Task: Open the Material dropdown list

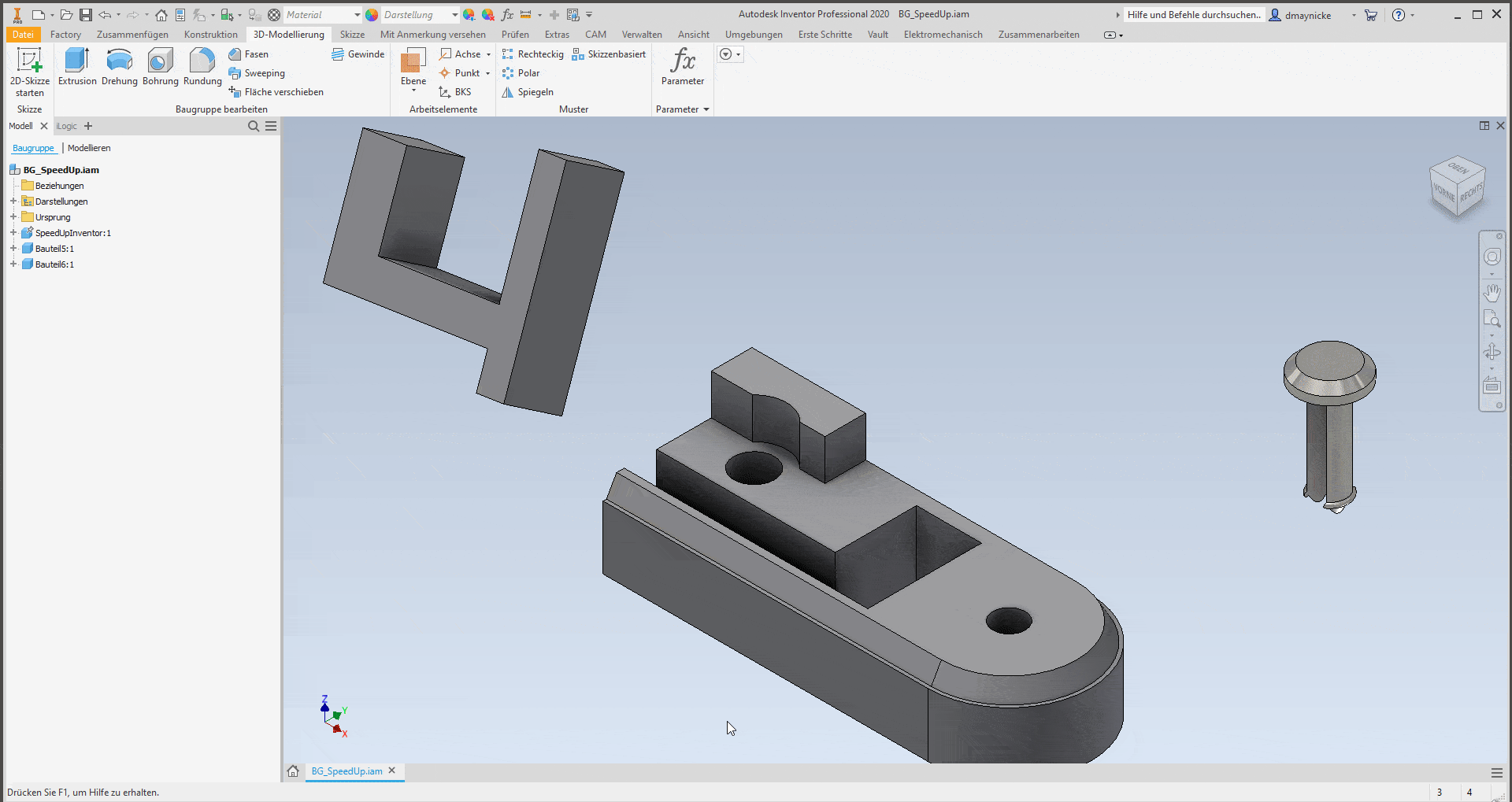Action: tap(357, 15)
